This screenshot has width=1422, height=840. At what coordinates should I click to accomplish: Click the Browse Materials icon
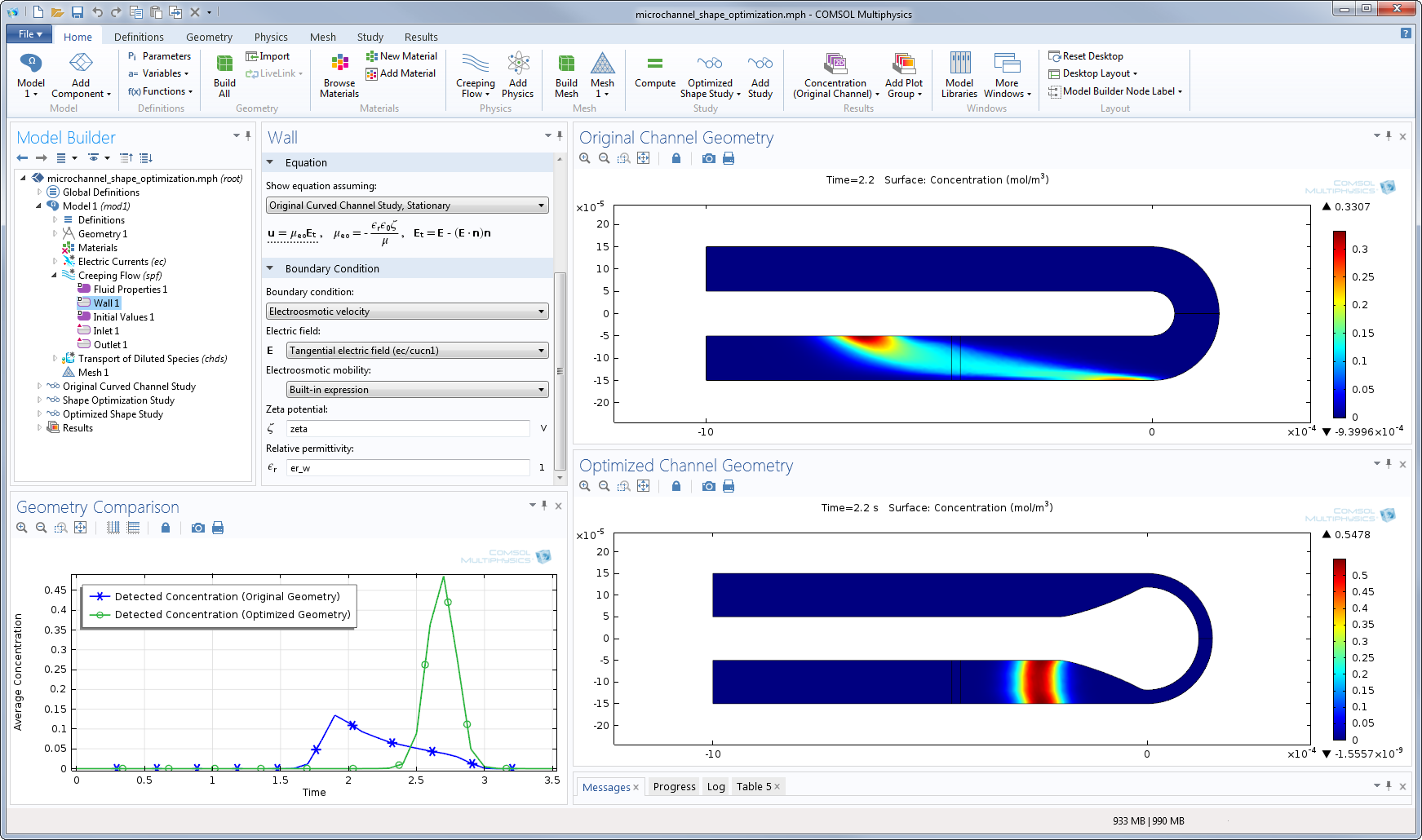pyautogui.click(x=339, y=64)
